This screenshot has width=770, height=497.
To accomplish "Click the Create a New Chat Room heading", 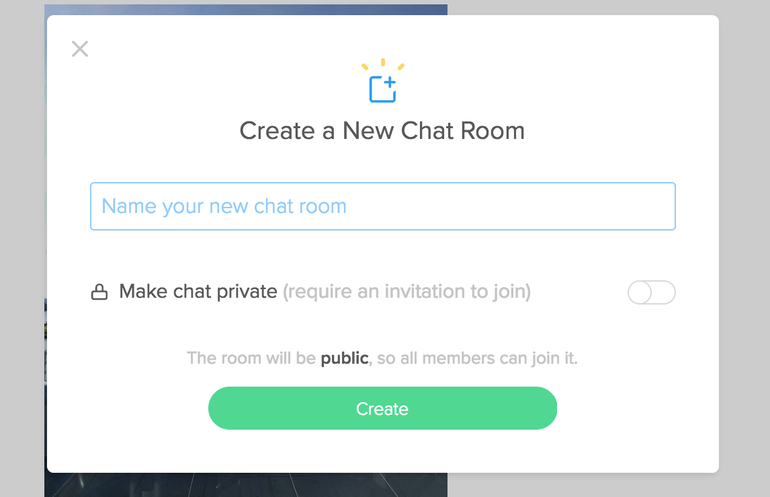I will [382, 131].
